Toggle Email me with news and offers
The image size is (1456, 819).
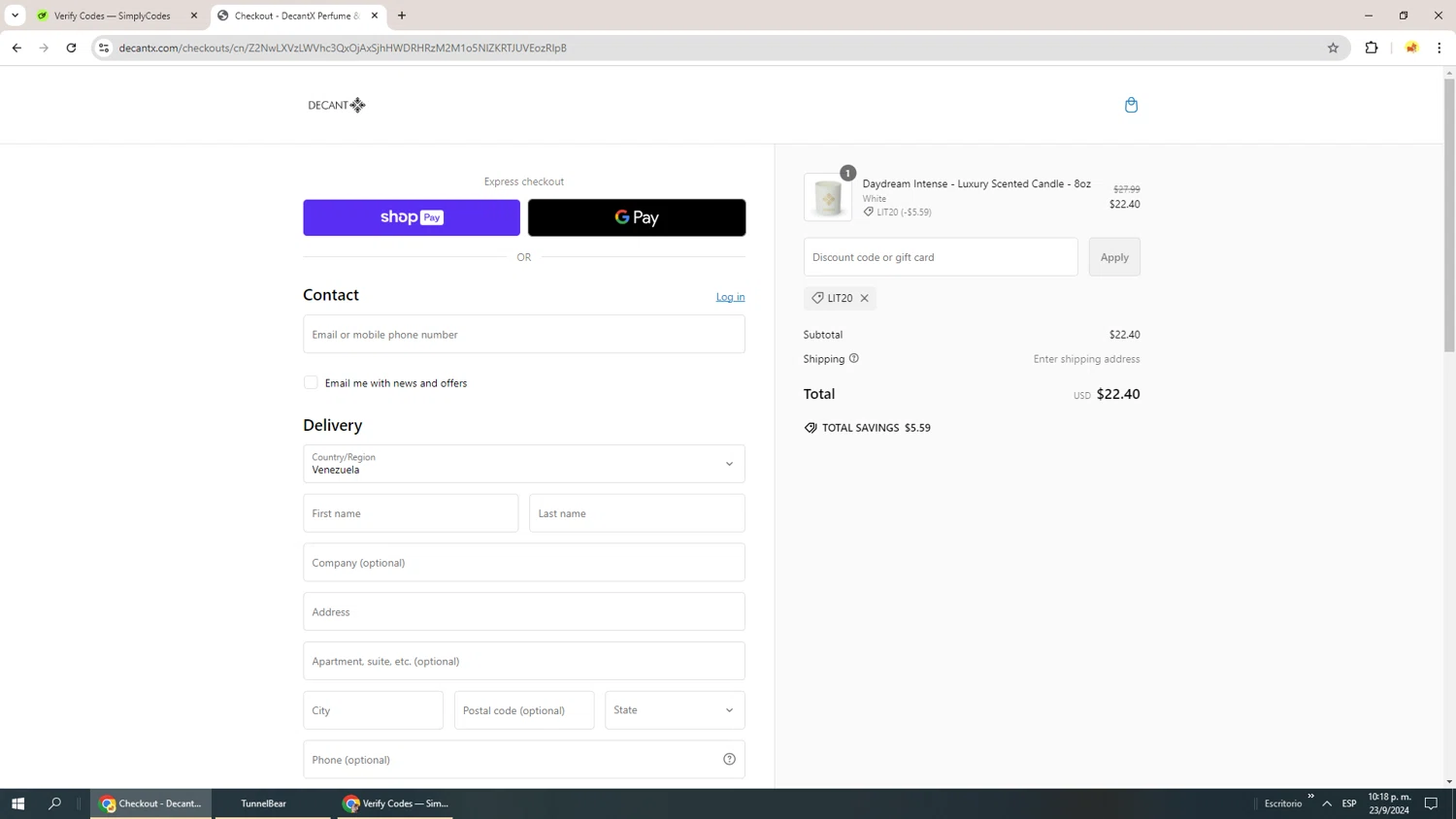pyautogui.click(x=311, y=383)
